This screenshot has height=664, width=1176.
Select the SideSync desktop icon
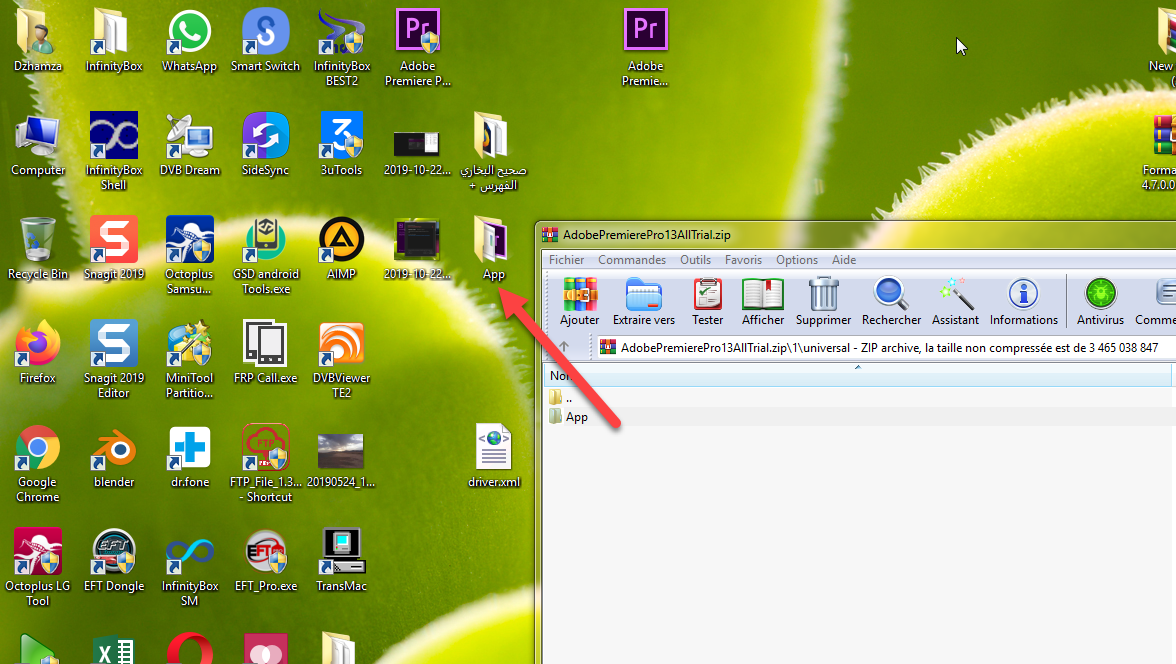click(266, 145)
